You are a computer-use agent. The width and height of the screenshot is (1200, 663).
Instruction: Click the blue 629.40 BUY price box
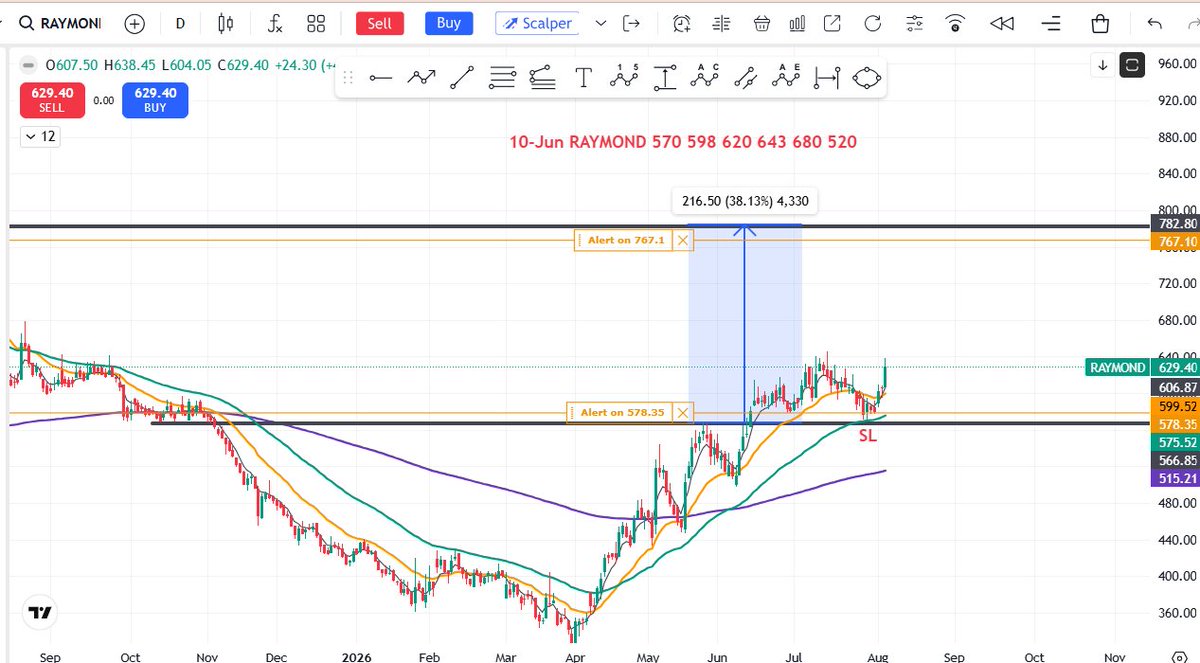pos(155,100)
